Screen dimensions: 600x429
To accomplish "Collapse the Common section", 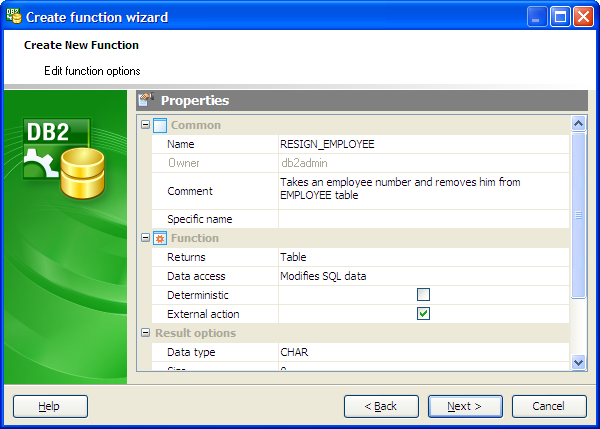I will coord(146,125).
